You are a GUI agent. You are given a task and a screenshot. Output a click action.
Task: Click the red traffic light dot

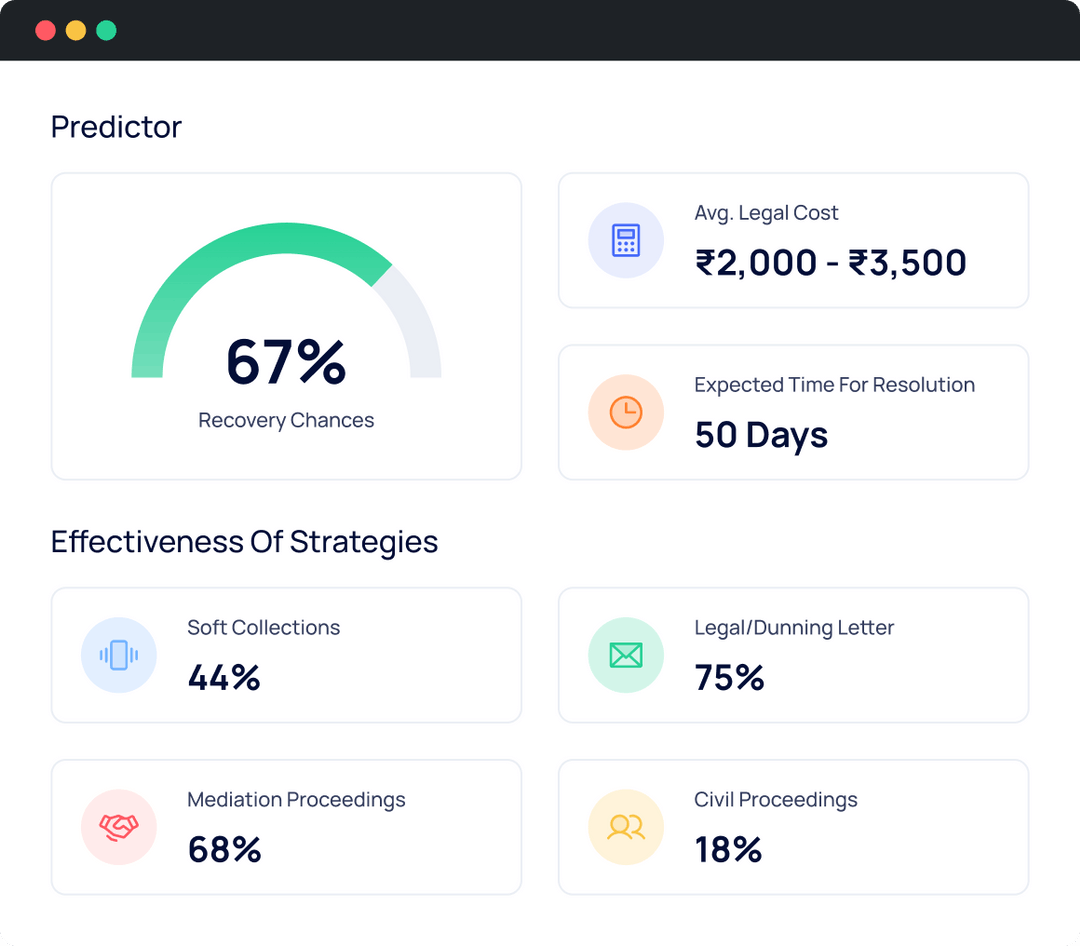45,30
